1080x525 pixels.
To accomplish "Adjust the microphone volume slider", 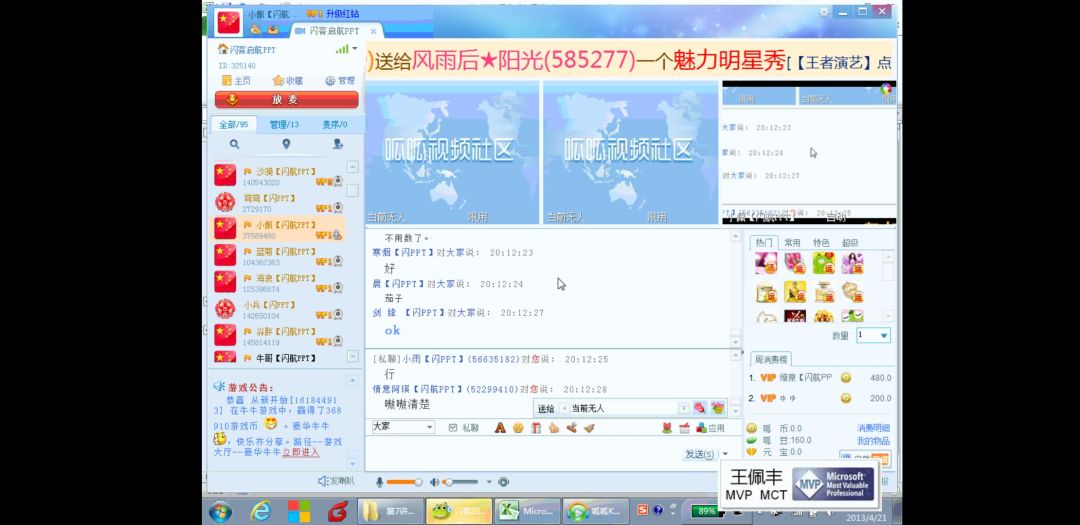I will click(x=404, y=482).
